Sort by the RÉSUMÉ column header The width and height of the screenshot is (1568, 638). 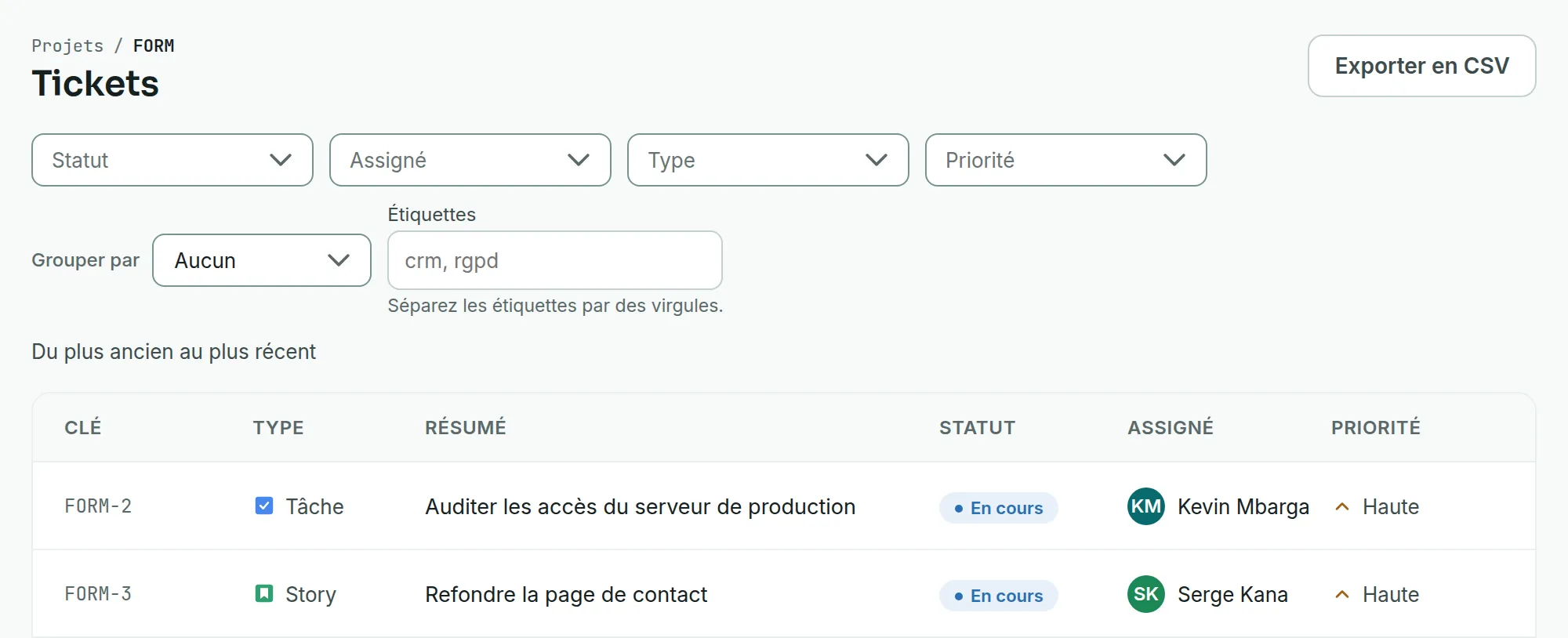click(466, 427)
